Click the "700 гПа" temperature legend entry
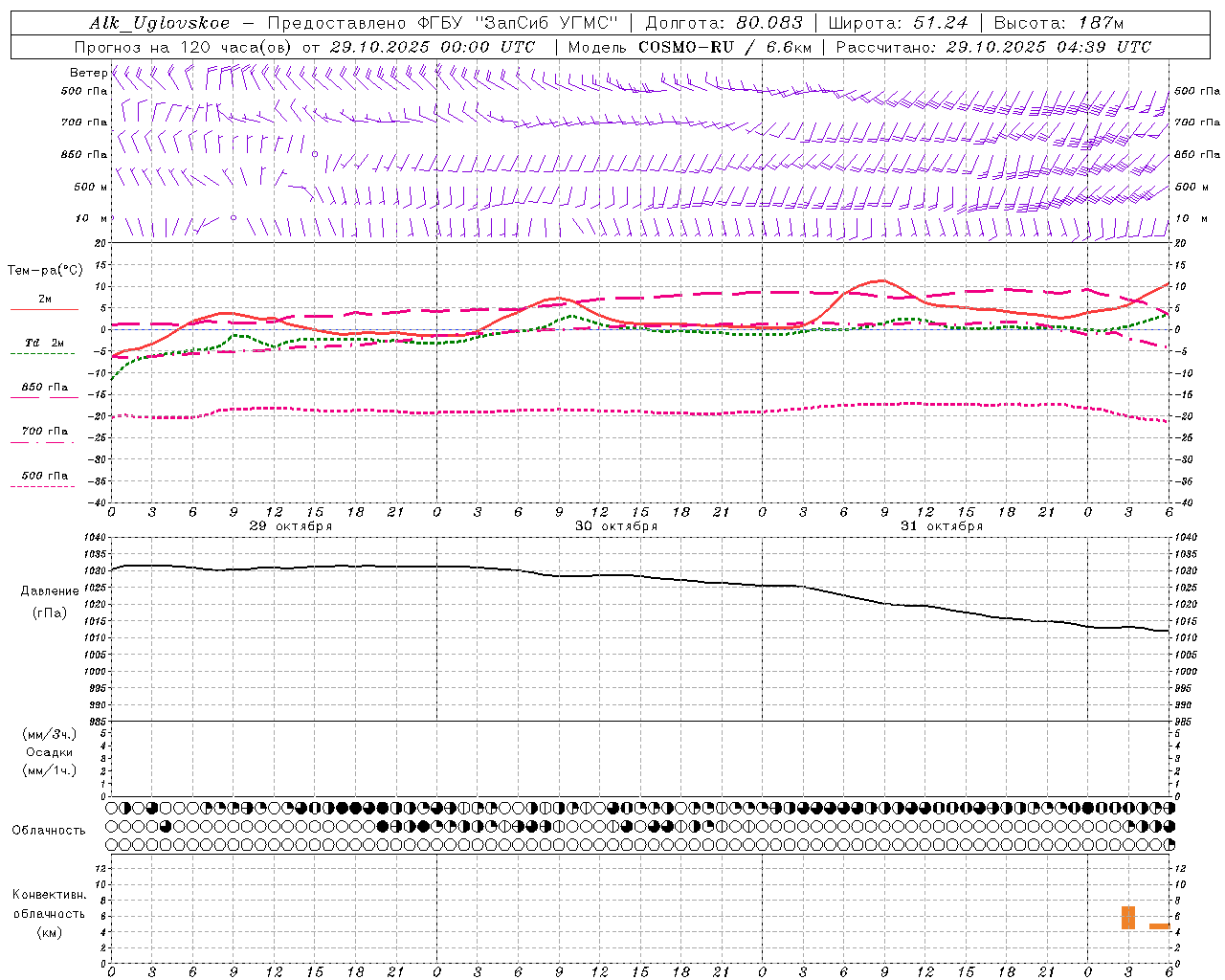Screen dimensions: 1225x980 click(45, 432)
